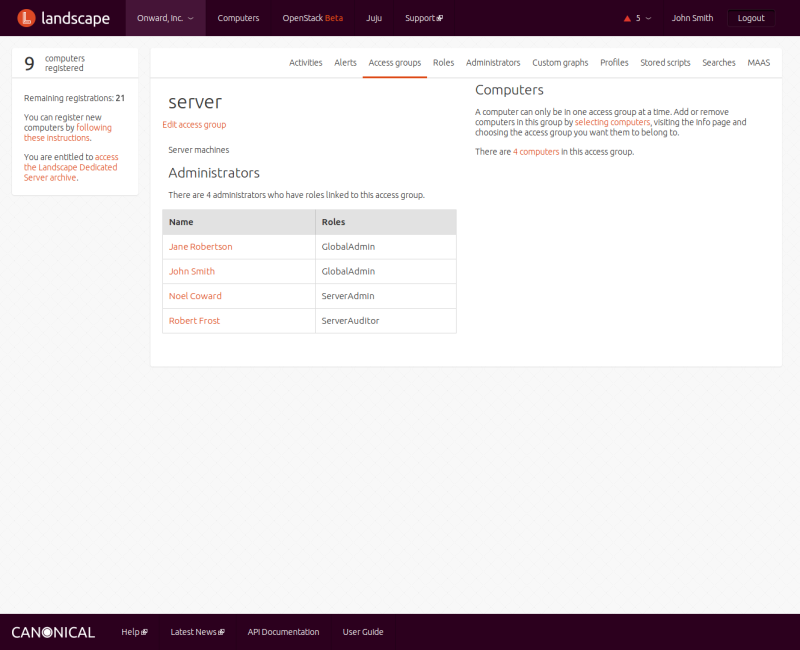800x650 pixels.
Task: Switch to the Activities tab
Action: [x=305, y=63]
